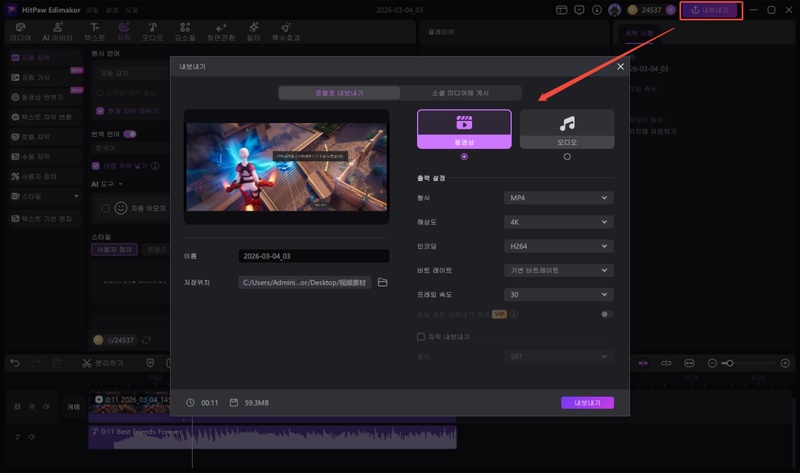The width and height of the screenshot is (800, 473).
Task: Select the 오디오 radio button
Action: click(567, 157)
